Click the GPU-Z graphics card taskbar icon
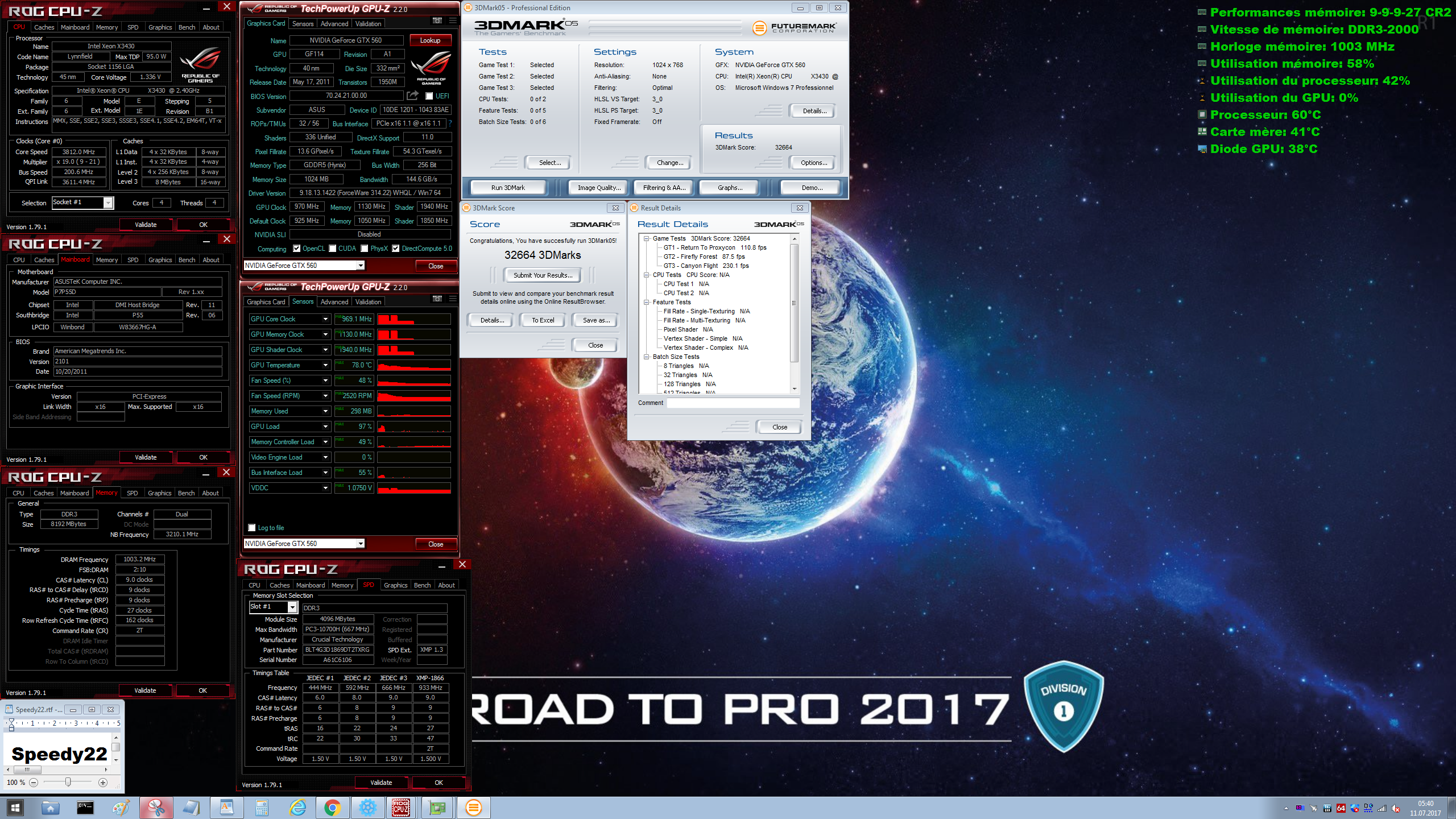This screenshot has width=1456, height=819. point(437,808)
